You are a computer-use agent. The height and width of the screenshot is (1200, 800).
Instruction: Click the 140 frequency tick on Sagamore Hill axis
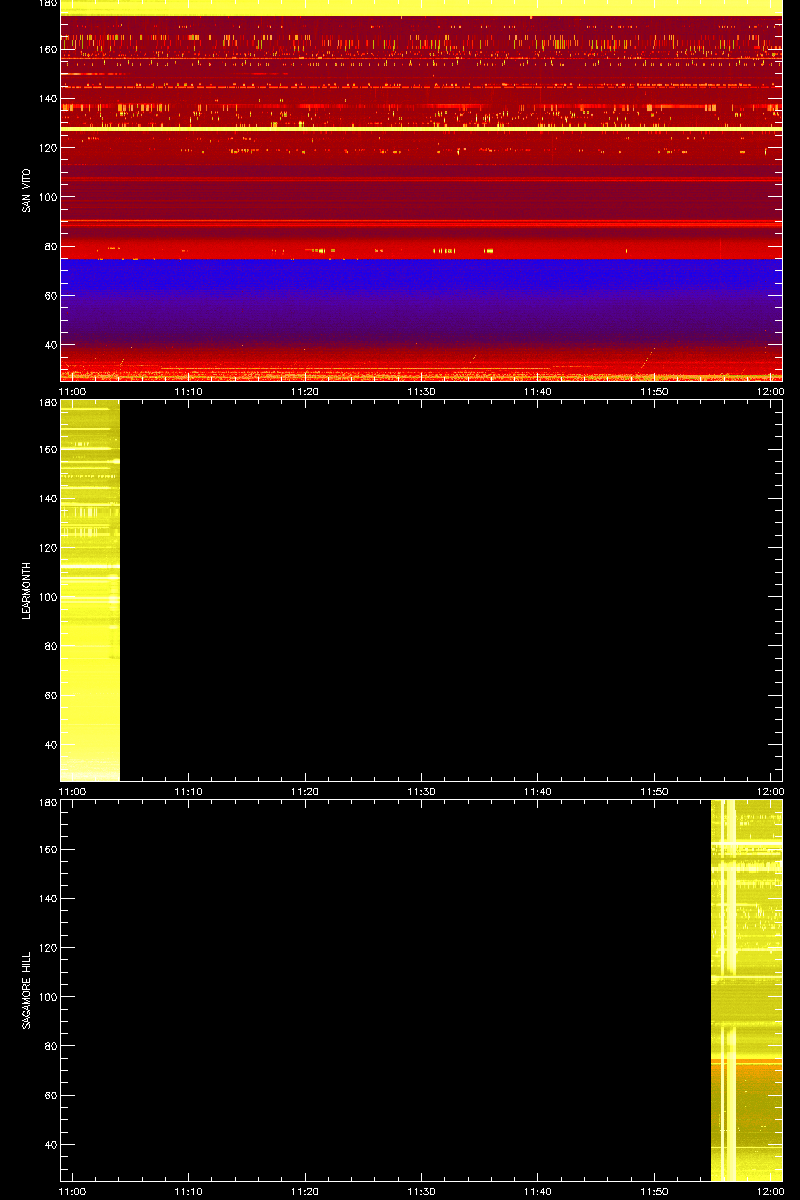(47, 898)
